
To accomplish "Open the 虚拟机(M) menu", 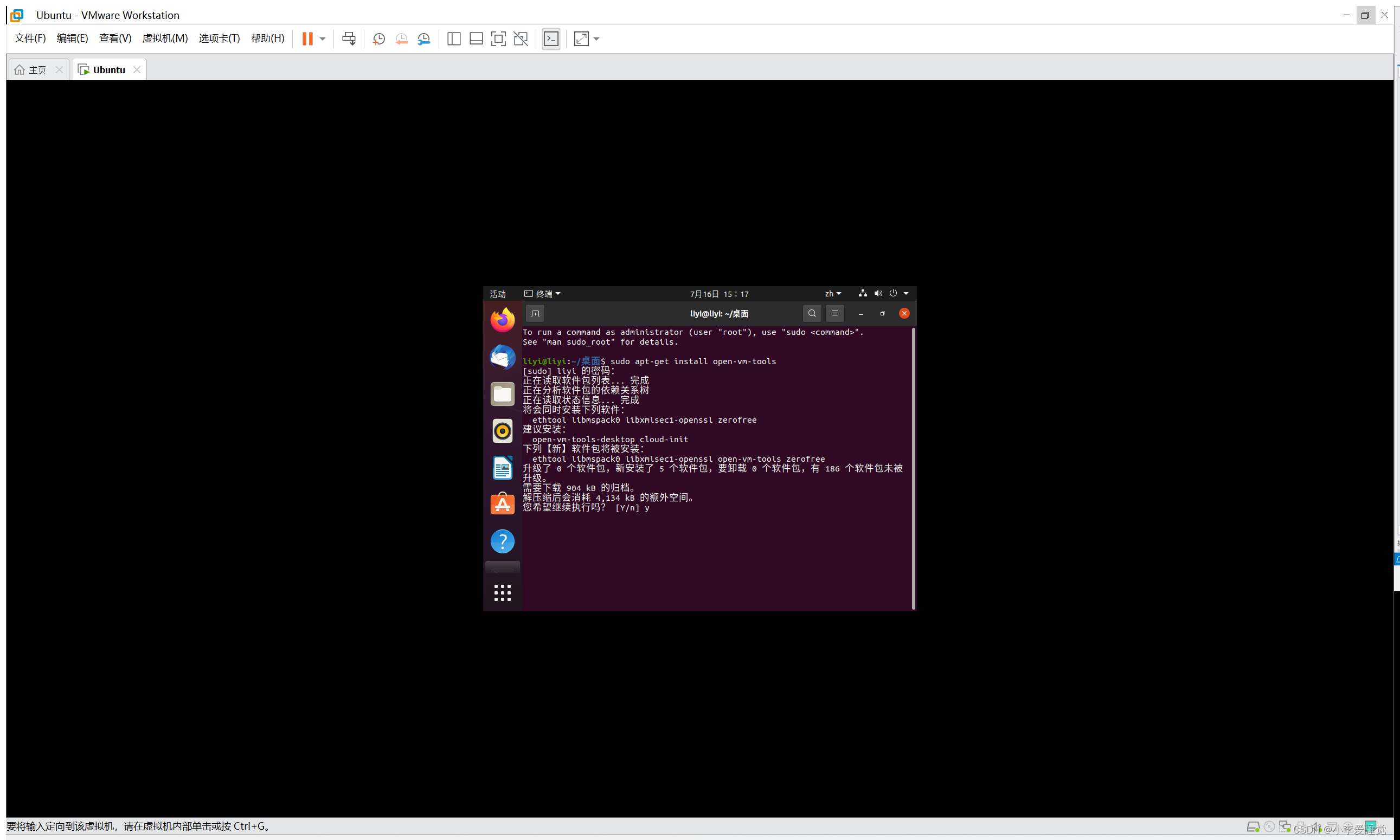I will tap(165, 38).
